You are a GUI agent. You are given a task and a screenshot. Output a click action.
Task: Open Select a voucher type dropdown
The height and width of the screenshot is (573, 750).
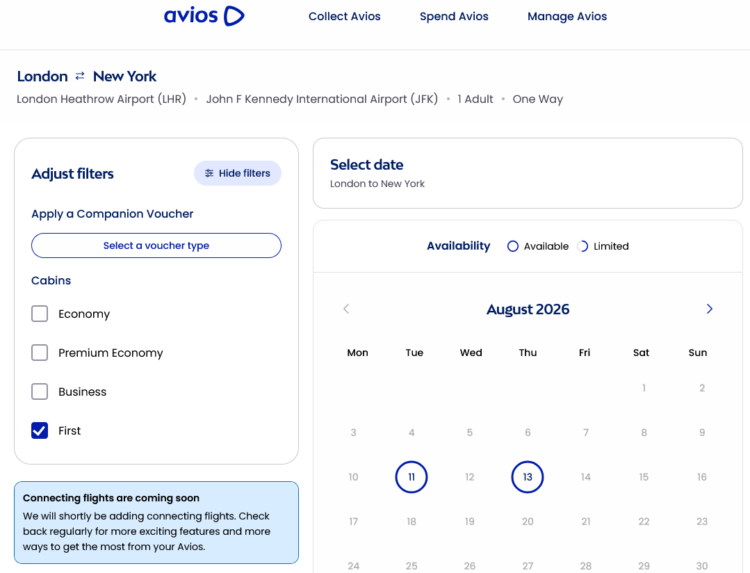[156, 245]
